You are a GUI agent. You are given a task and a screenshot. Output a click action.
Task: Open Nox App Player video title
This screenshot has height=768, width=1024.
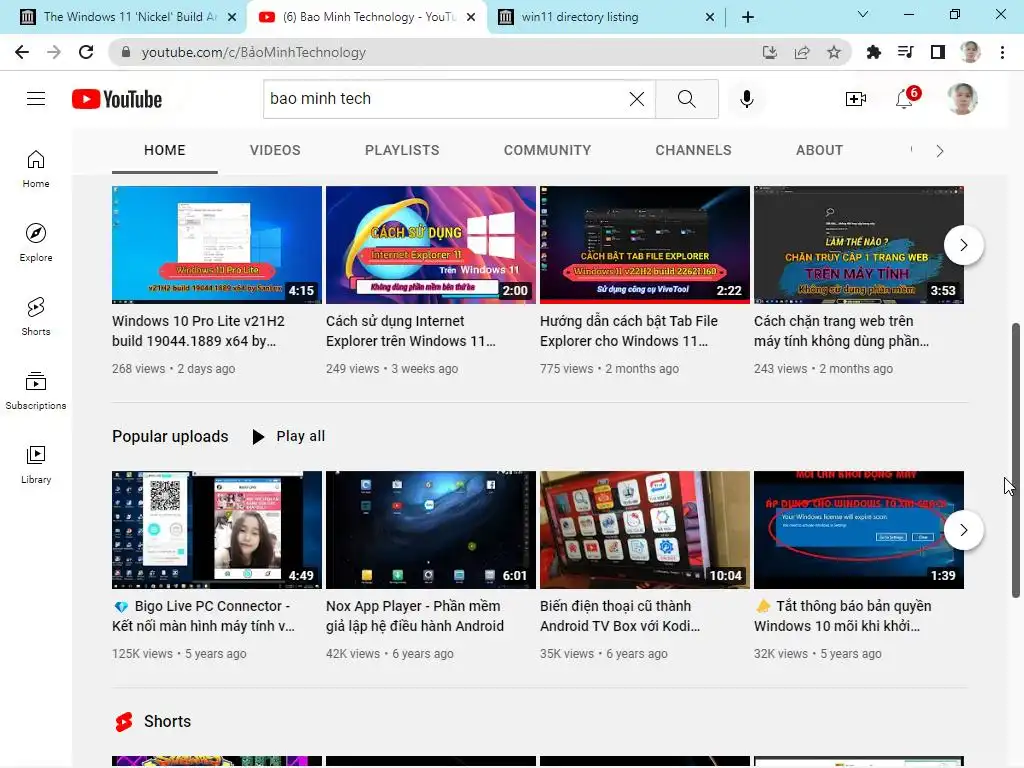tap(415, 616)
